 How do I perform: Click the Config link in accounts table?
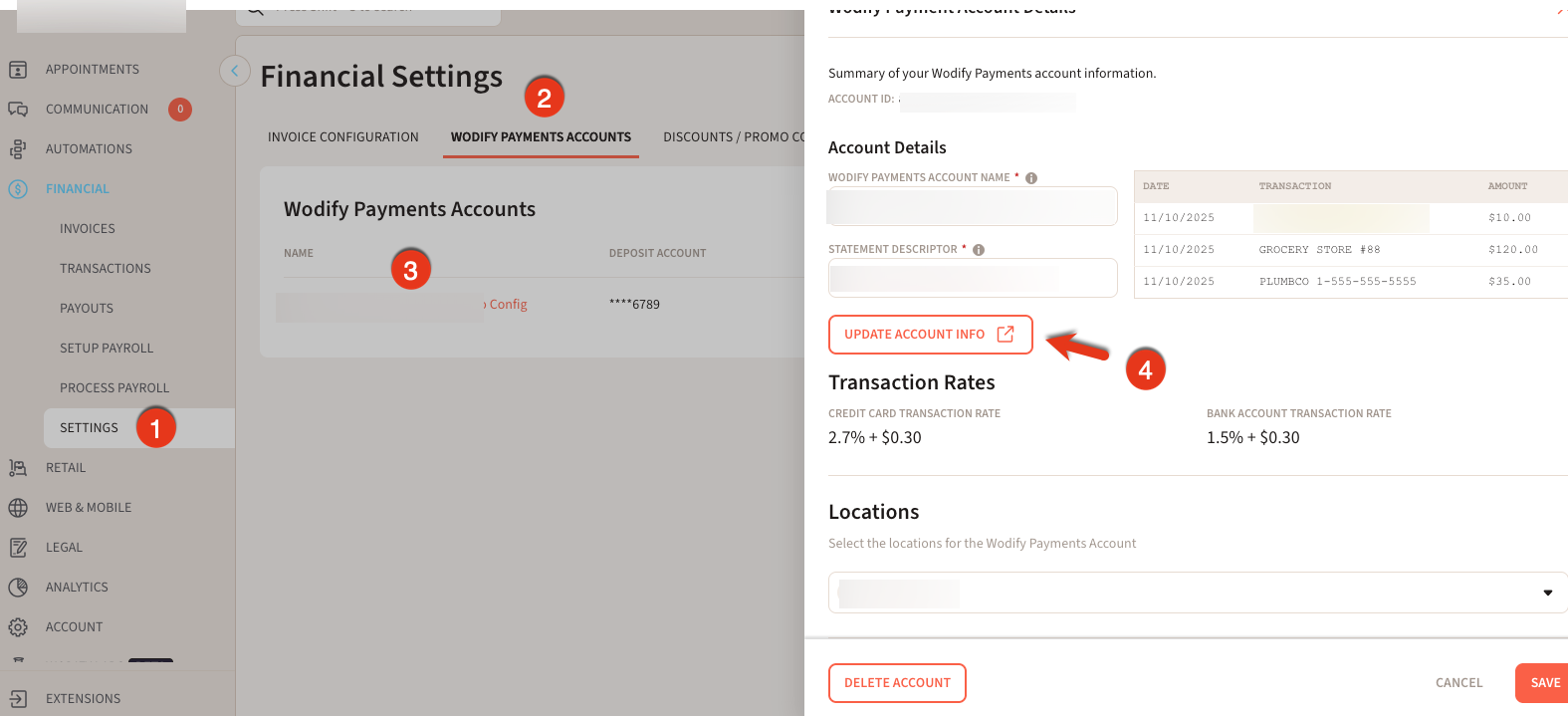tap(508, 305)
